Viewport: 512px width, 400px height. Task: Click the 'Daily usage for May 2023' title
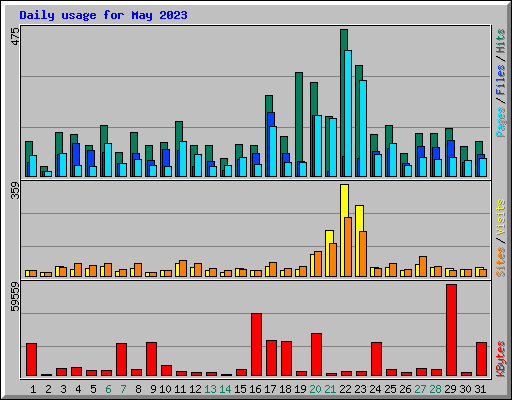click(103, 16)
